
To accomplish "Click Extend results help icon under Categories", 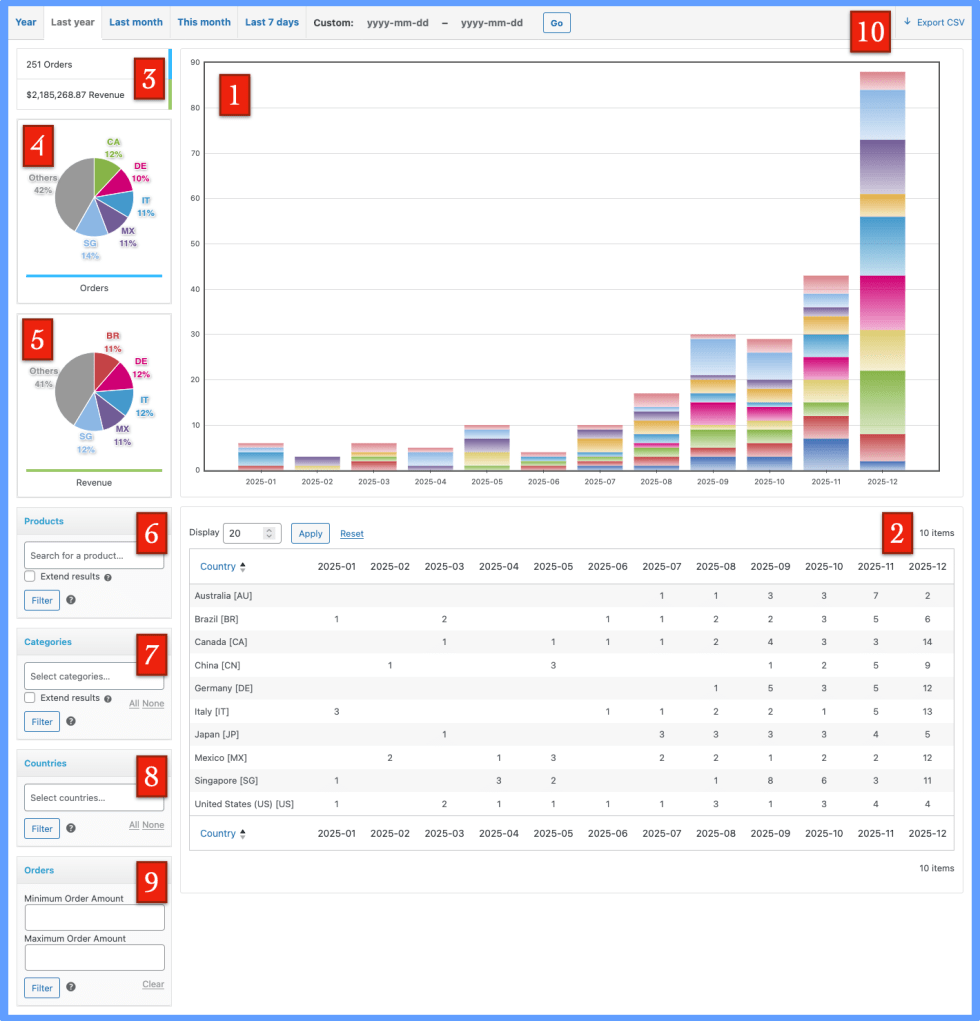I will pyautogui.click(x=108, y=698).
